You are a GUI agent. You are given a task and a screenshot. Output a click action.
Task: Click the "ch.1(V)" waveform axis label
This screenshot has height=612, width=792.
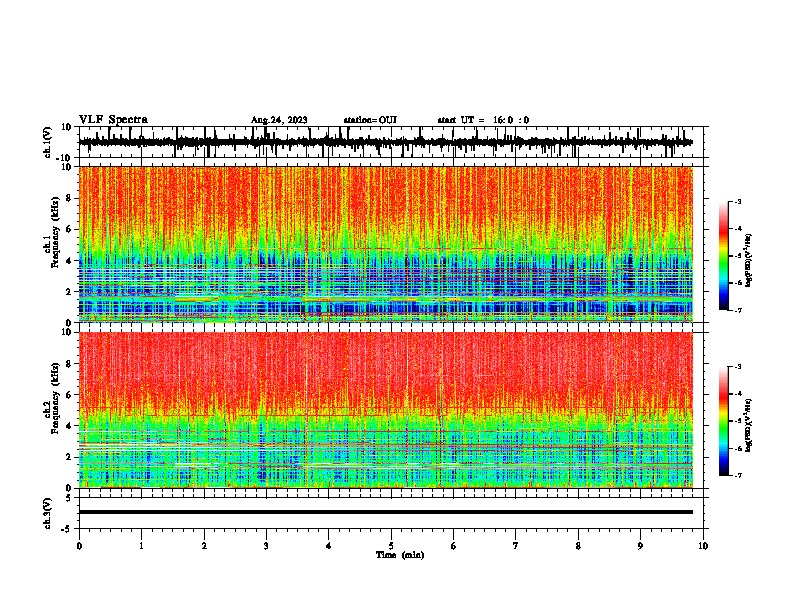pyautogui.click(x=48, y=142)
